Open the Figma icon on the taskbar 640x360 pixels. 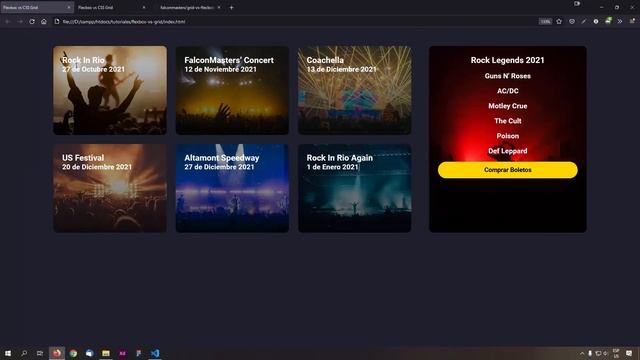pos(138,353)
